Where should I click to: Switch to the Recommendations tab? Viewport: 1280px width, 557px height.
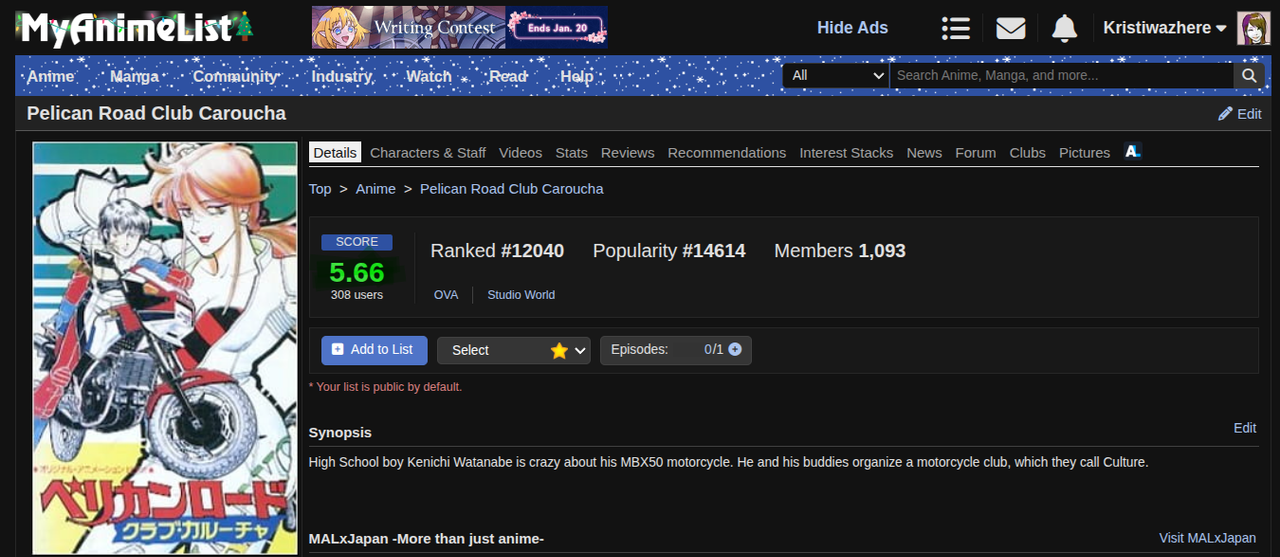[x=727, y=152]
